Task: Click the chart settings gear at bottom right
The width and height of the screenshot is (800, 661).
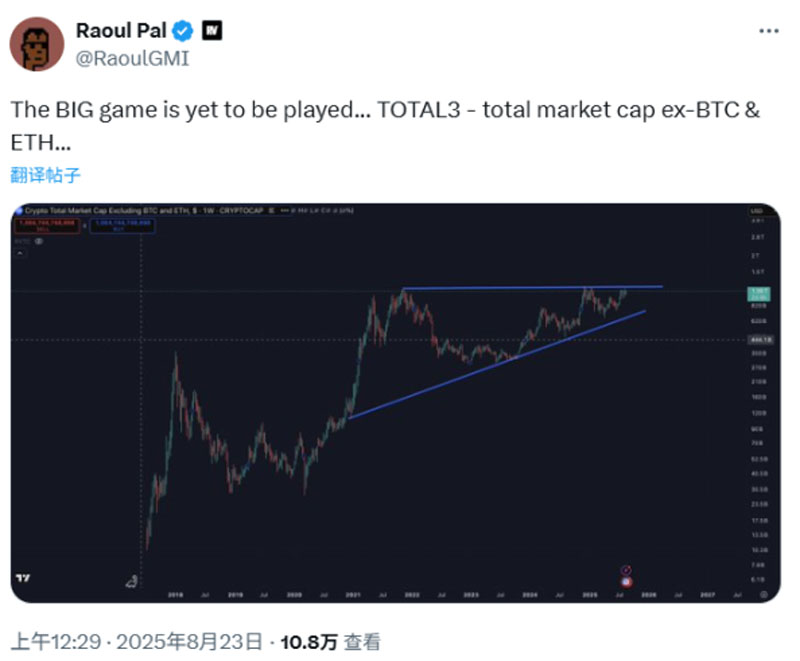Action: point(763,593)
